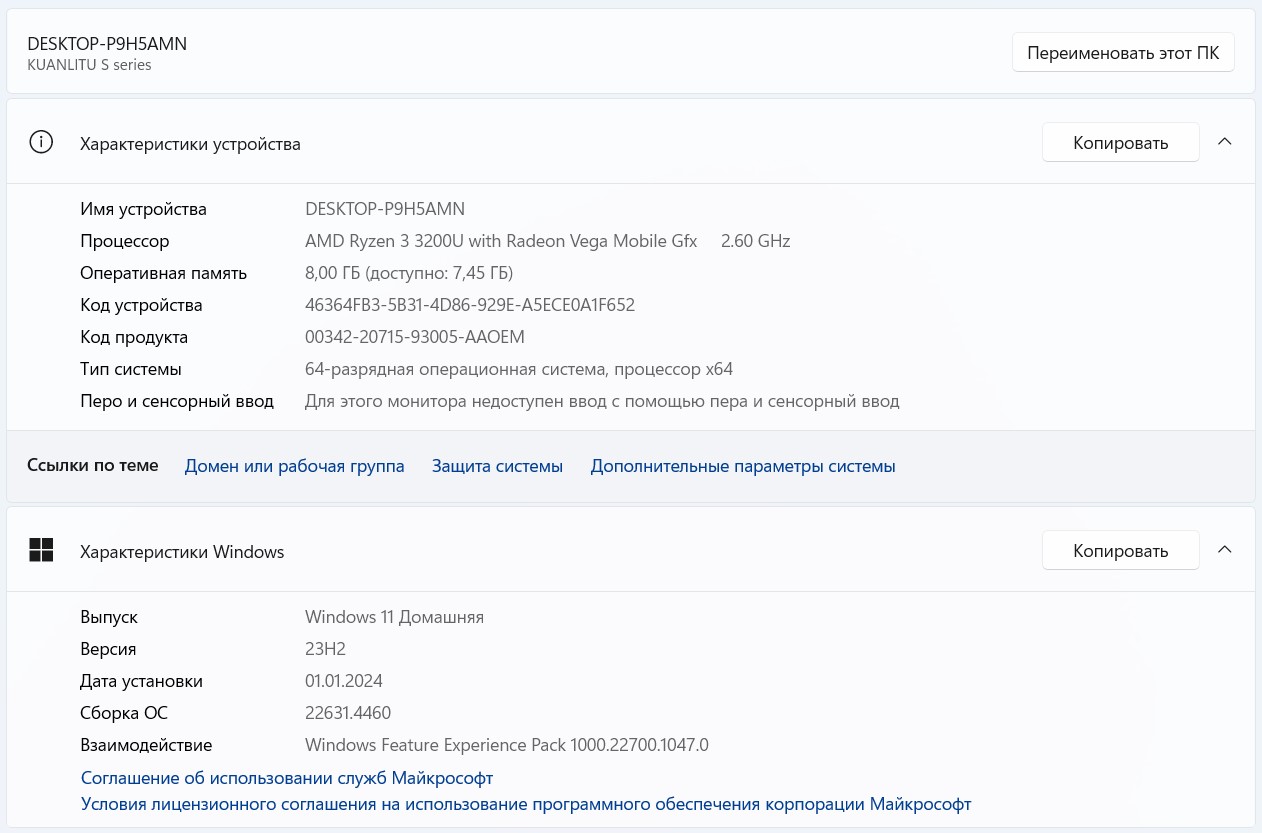Copy Windows specifications with Копировать
This screenshot has height=833, width=1262.
click(x=1120, y=551)
